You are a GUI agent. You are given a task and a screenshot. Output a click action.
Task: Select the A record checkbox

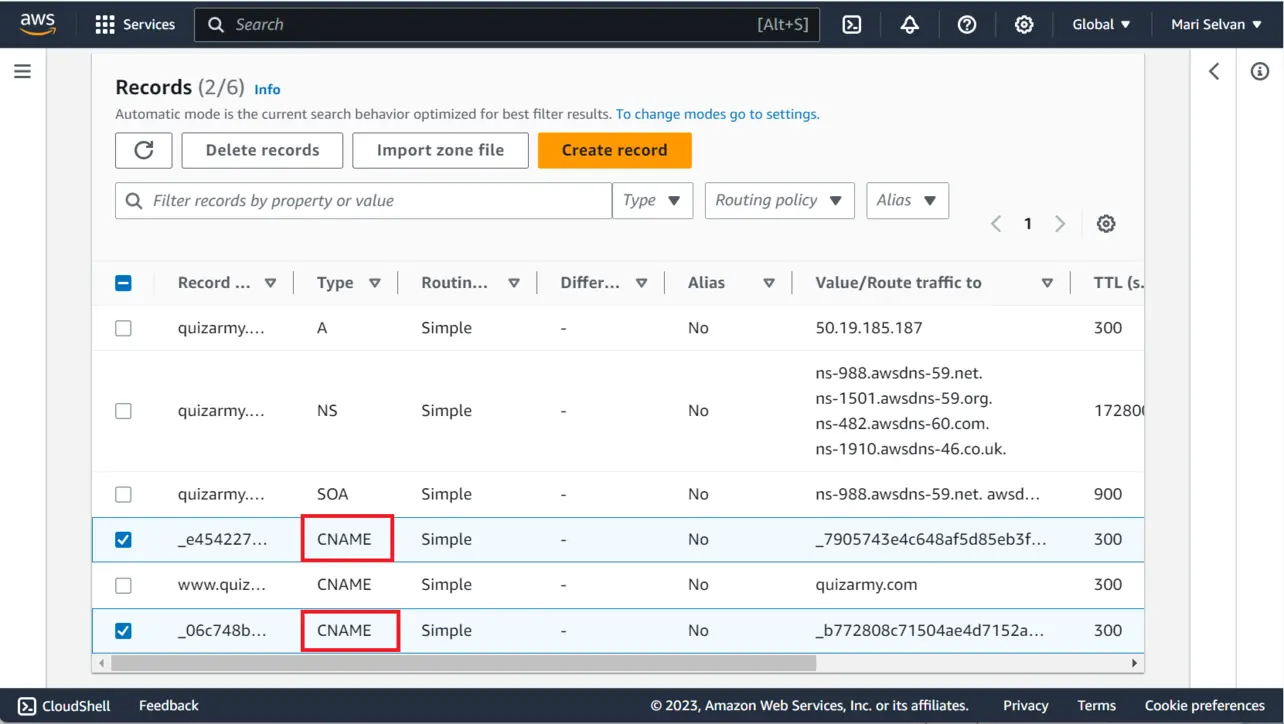click(123, 328)
